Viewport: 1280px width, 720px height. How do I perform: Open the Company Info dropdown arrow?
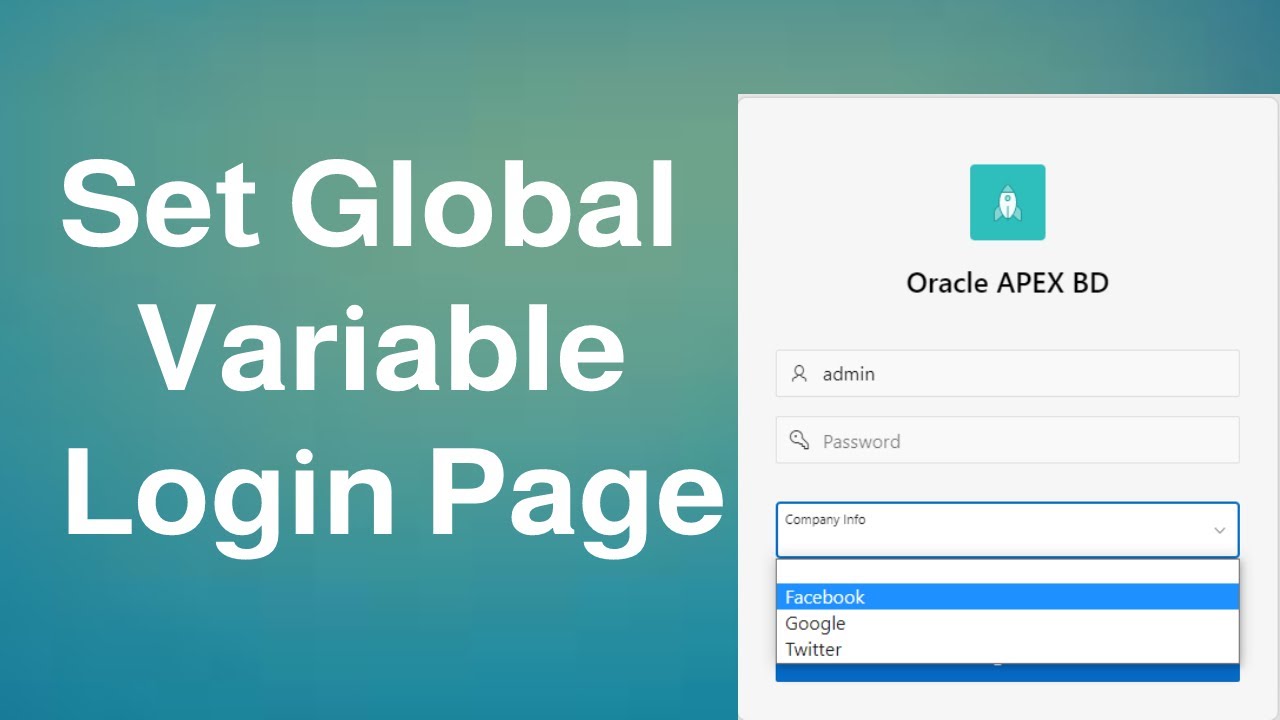pos(1219,530)
